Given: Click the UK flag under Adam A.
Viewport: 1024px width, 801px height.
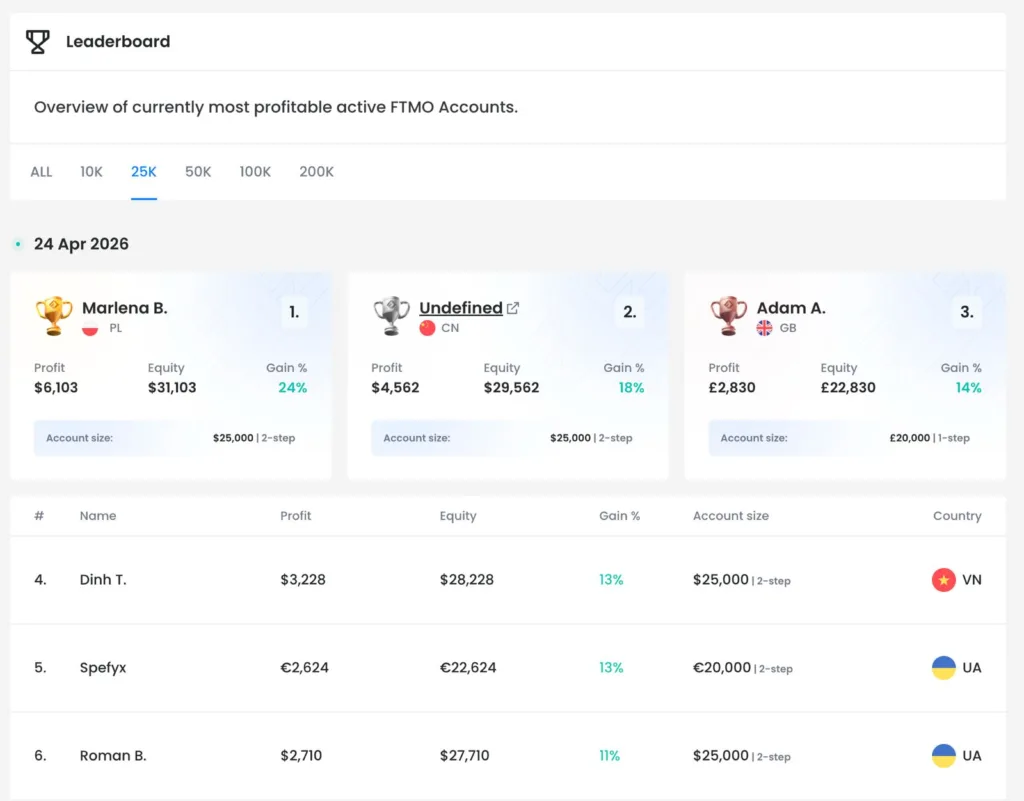Looking at the screenshot, I should click(x=764, y=328).
